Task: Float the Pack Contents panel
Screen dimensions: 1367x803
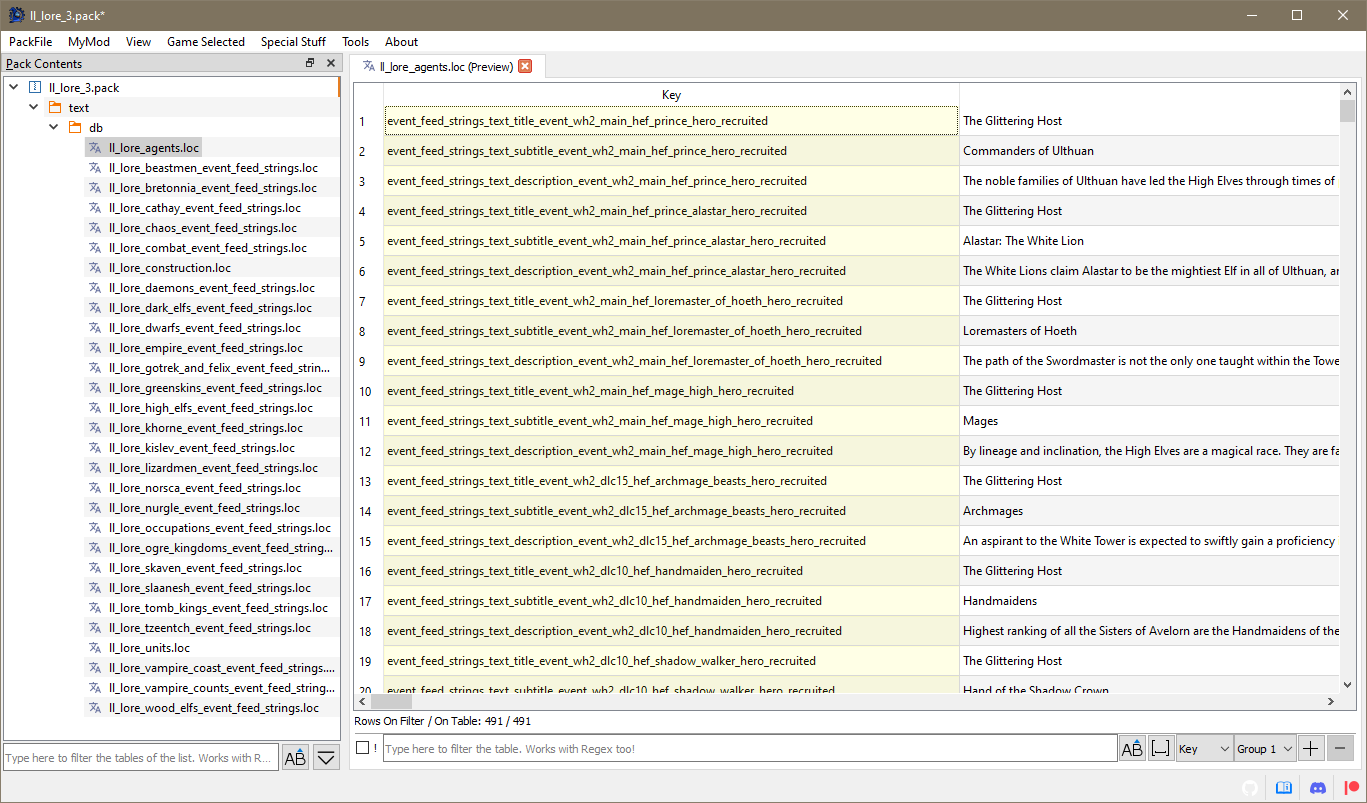Action: (310, 63)
